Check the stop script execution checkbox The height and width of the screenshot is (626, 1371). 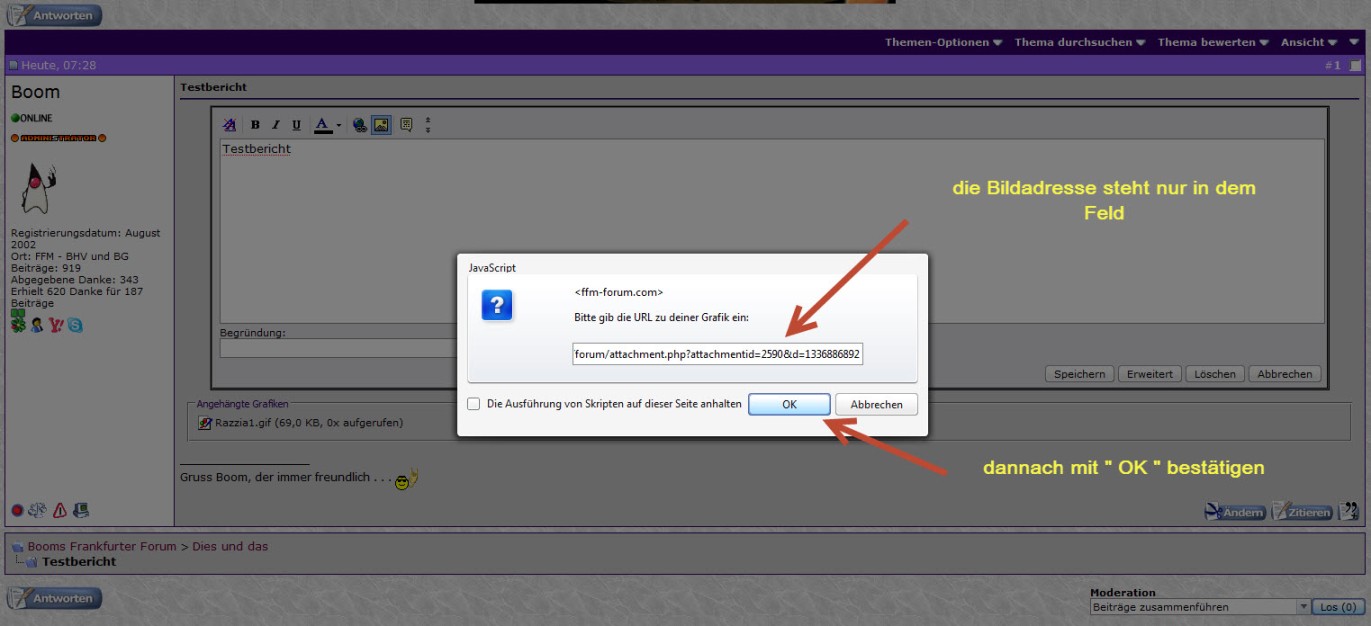tap(473, 404)
